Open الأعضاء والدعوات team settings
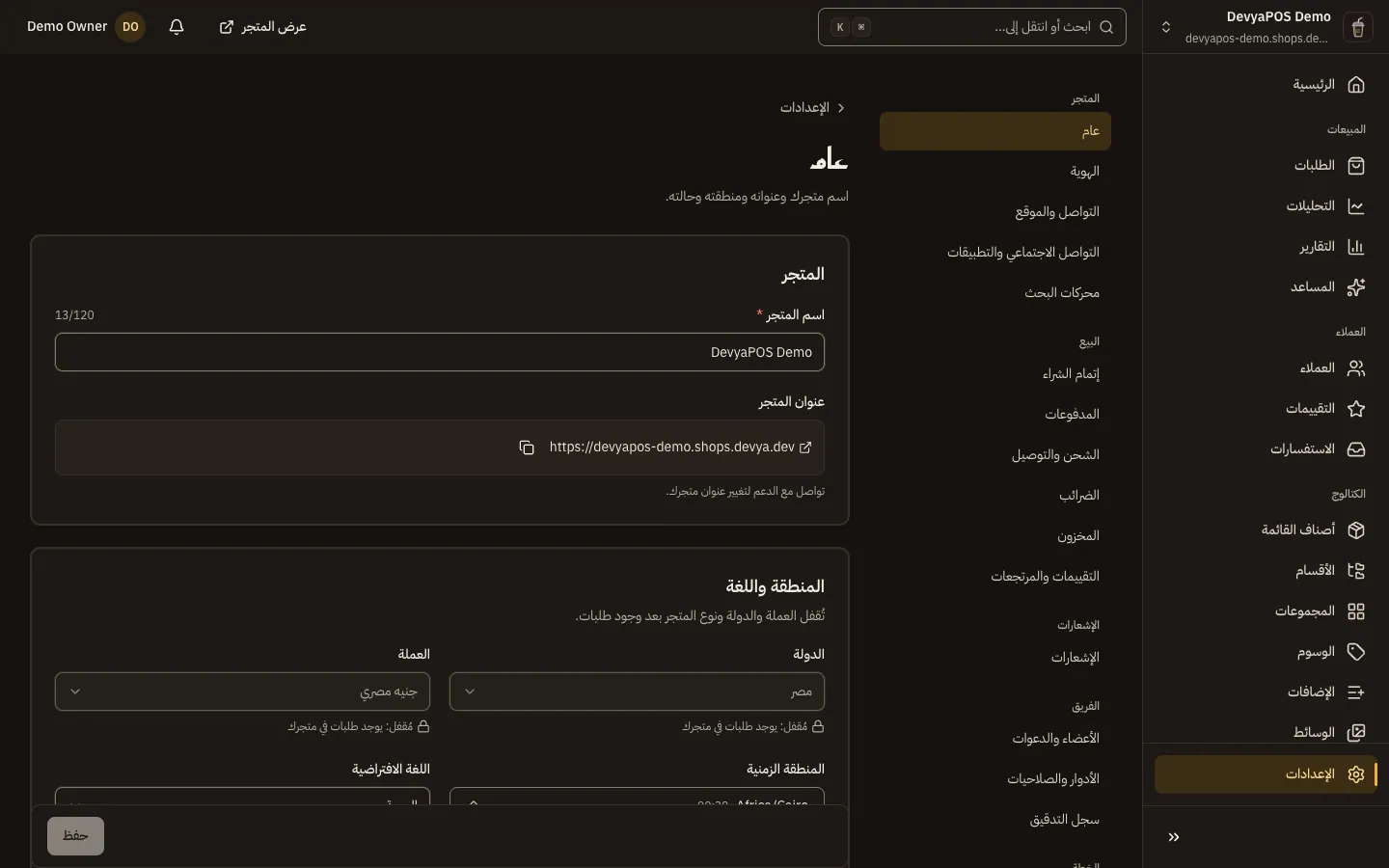1389x868 pixels. (x=995, y=739)
